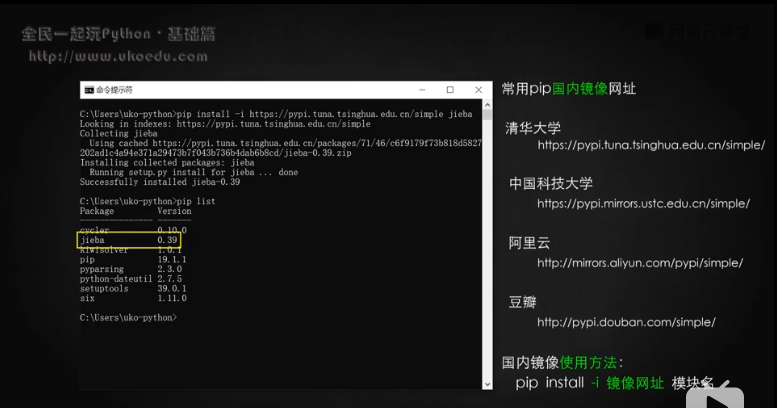Click the 'jieba-0.39.zip' cached file line
Viewport: 777px width, 408px height.
click(216, 153)
